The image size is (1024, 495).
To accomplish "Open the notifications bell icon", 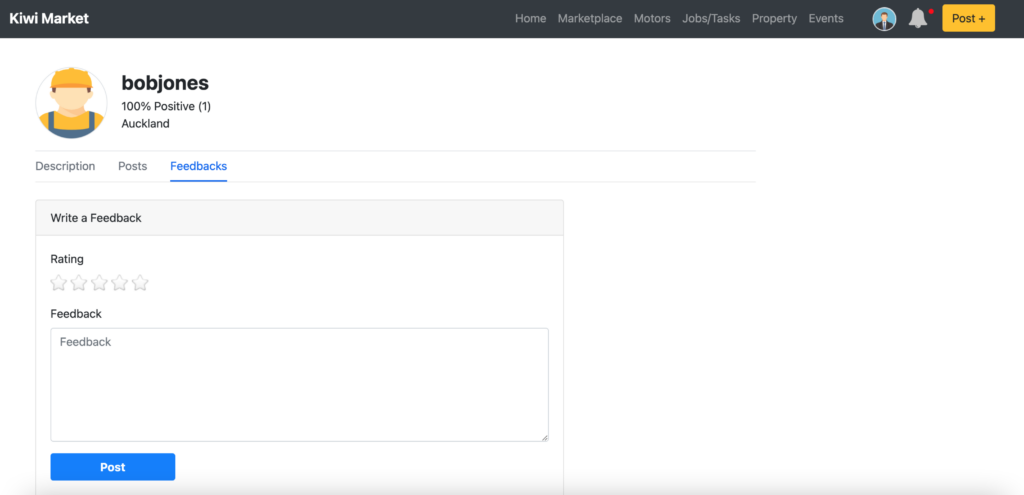I will pyautogui.click(x=918, y=18).
